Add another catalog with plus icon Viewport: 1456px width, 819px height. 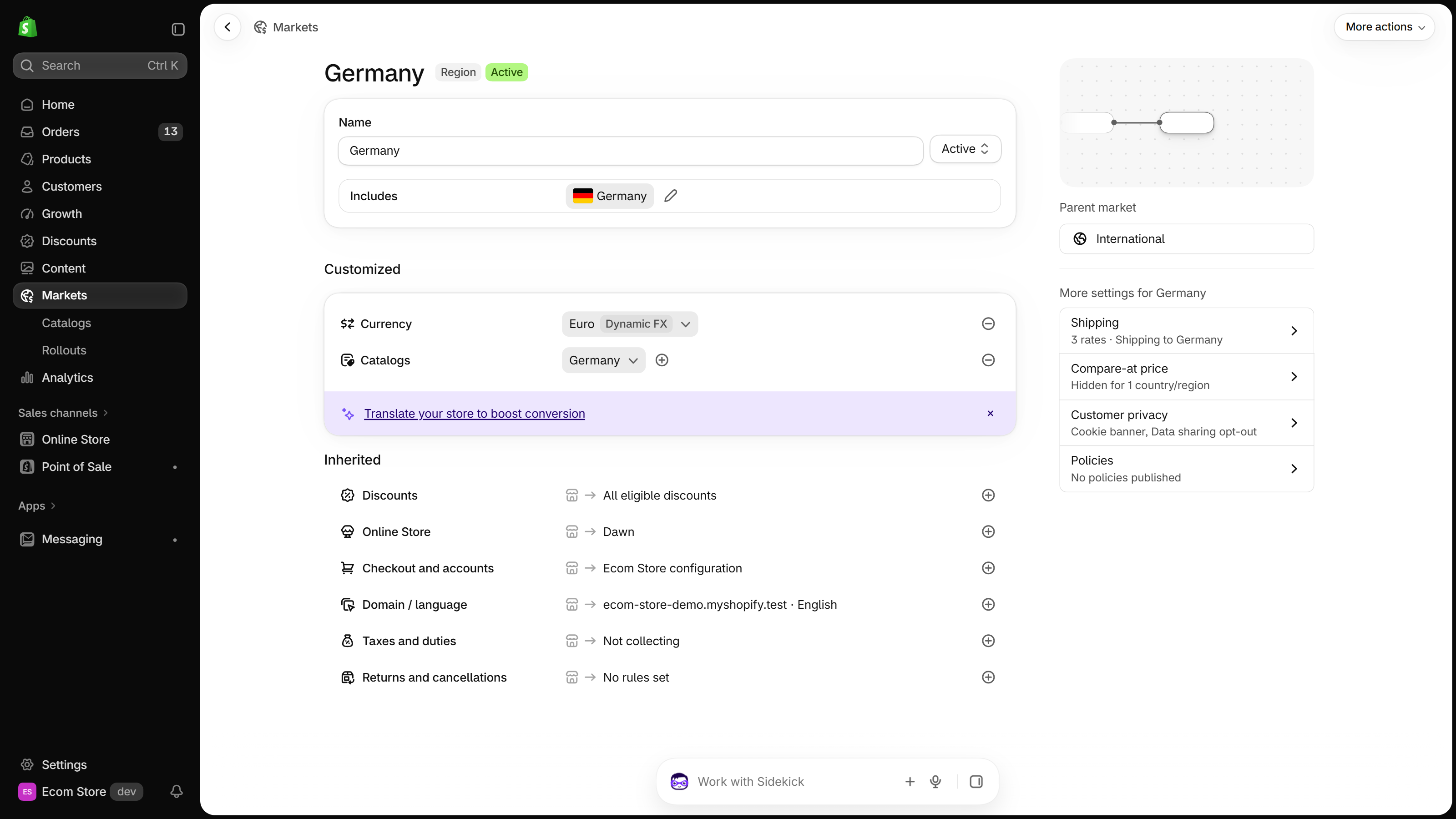(662, 360)
